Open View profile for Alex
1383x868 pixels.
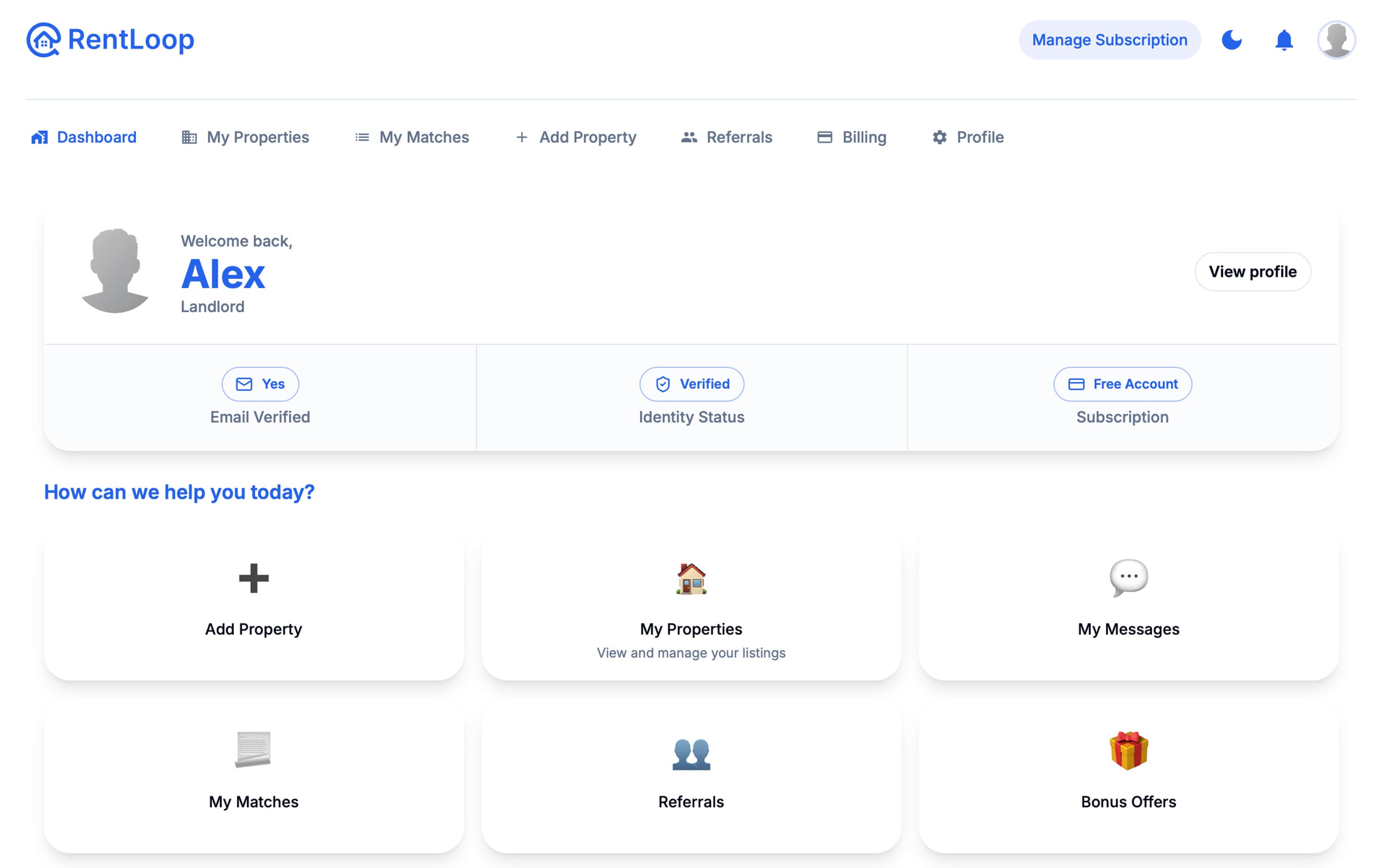[1253, 271]
